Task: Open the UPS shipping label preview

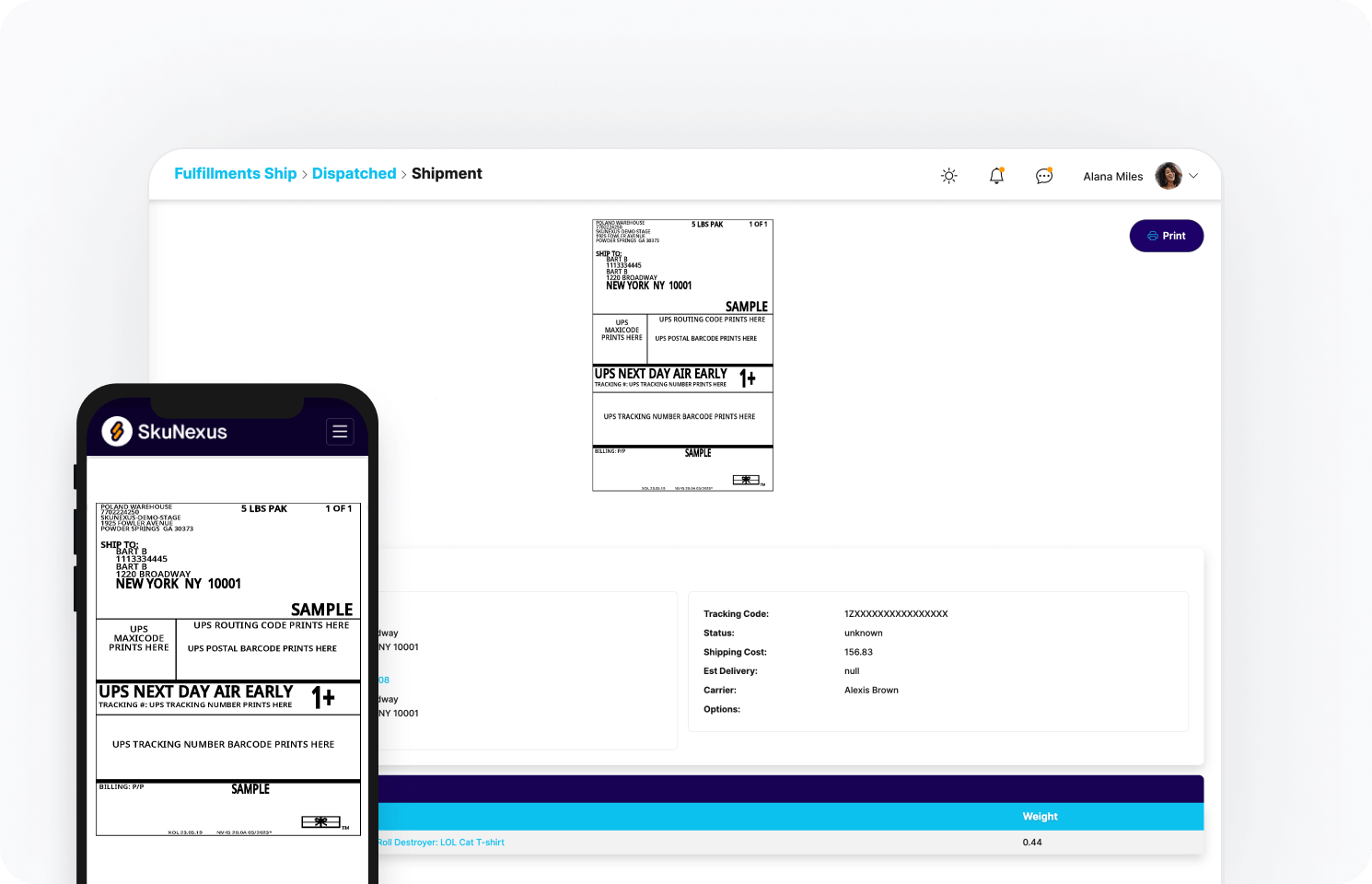Action: (x=682, y=355)
